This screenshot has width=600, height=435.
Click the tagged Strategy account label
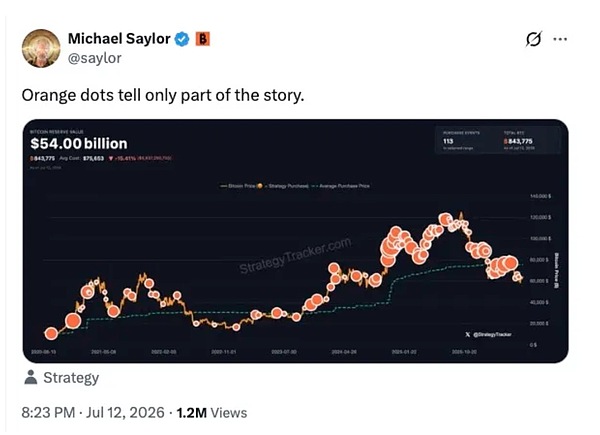tap(71, 378)
